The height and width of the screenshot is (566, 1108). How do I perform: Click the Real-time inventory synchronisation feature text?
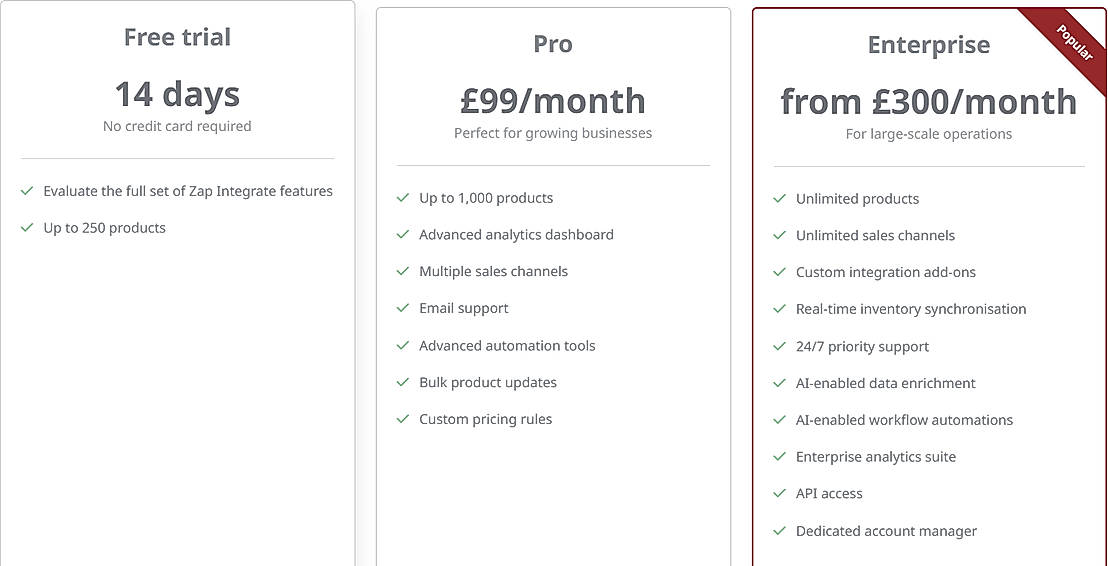910,309
